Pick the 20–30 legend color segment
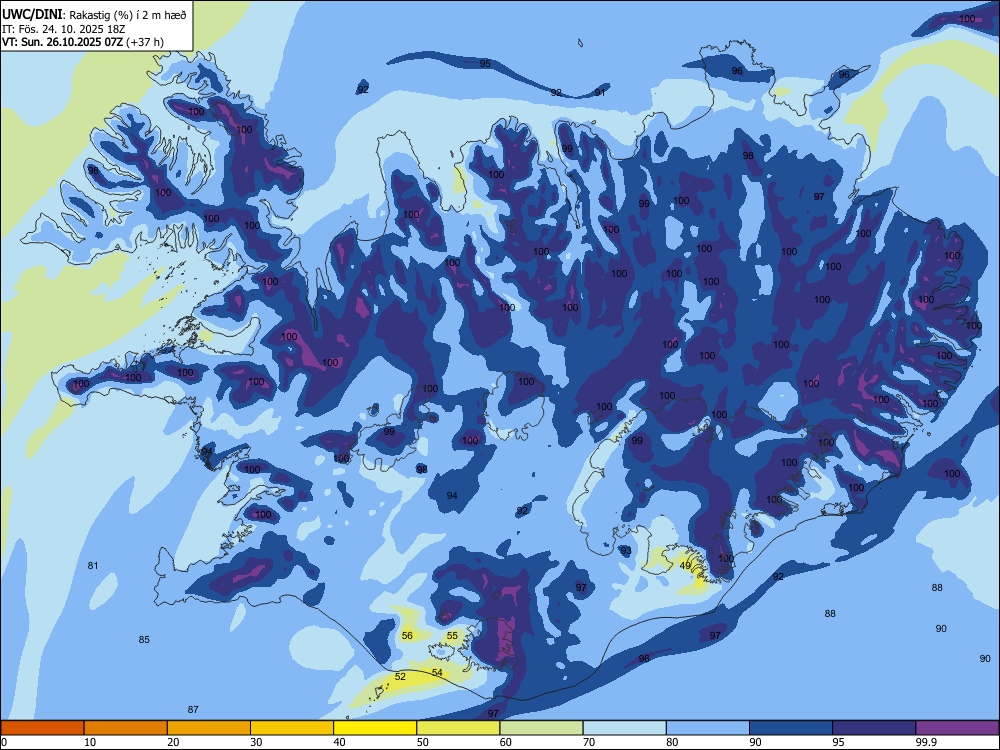This screenshot has height=750, width=1000. click(209, 728)
